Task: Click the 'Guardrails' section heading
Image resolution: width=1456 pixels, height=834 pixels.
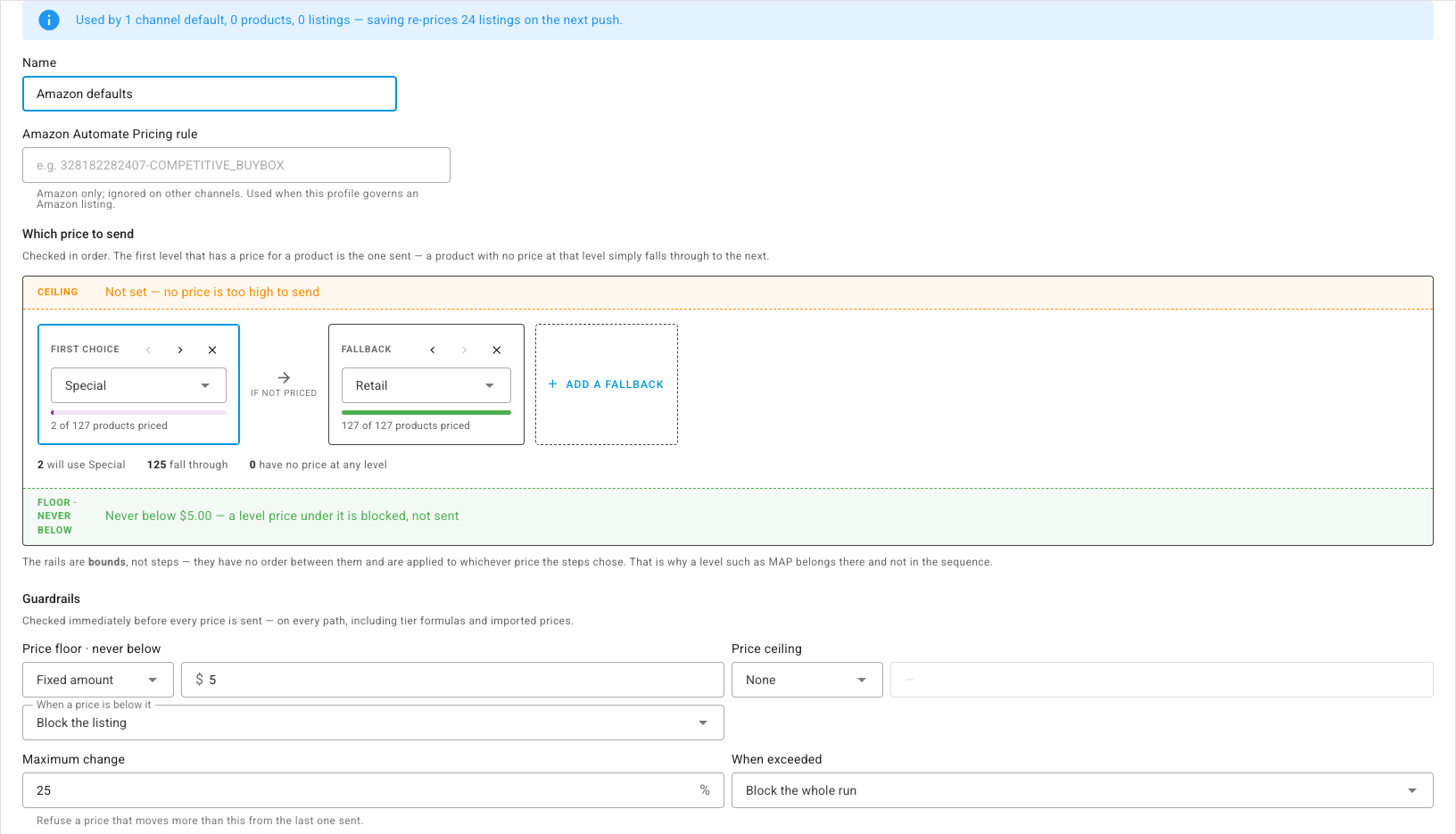Action: [51, 599]
